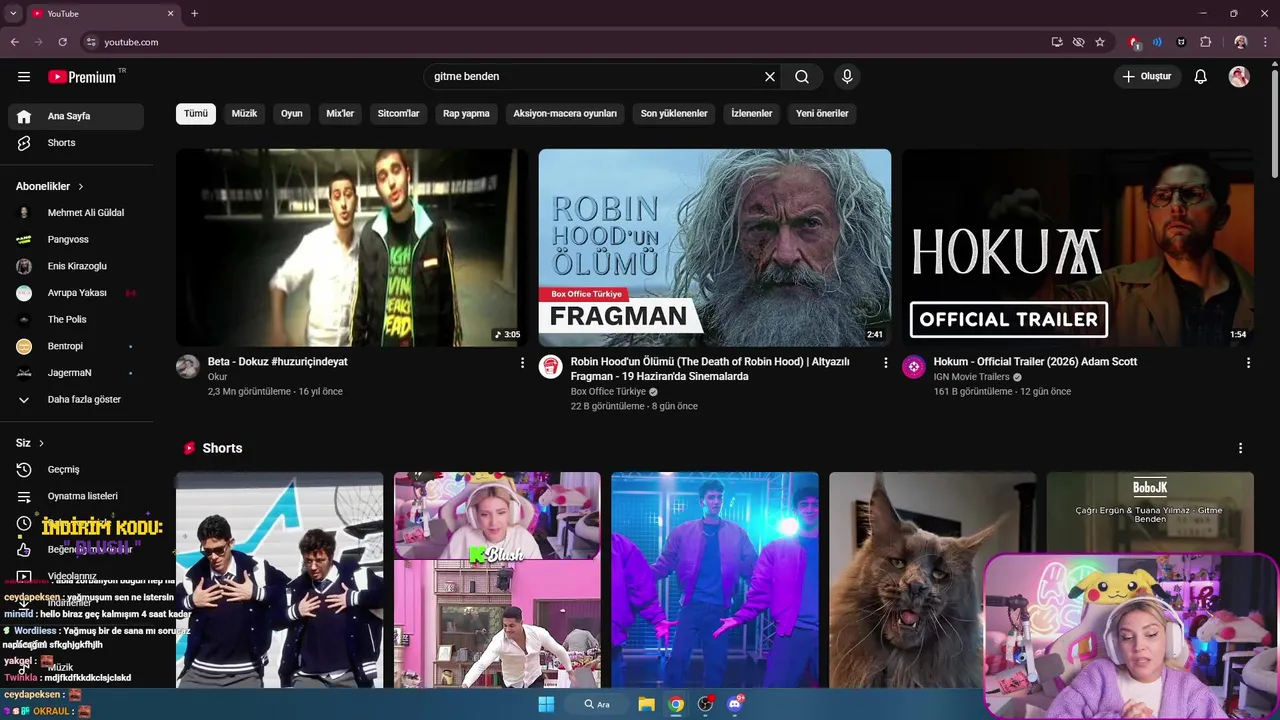Reload the page in Chrome
Screen dimensions: 1280x720
pos(62,42)
